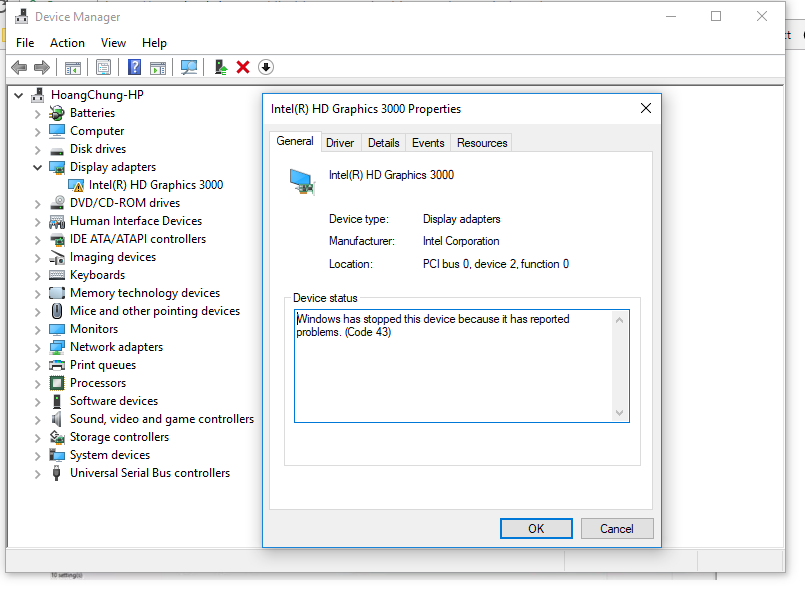Click the red X Uninstall device icon

(x=243, y=67)
